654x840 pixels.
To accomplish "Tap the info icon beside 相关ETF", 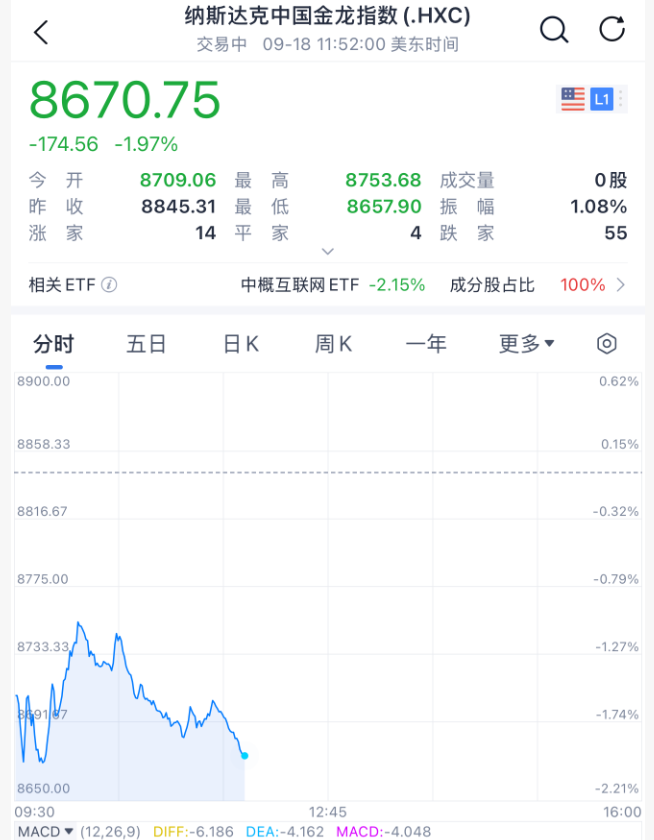I will point(109,285).
